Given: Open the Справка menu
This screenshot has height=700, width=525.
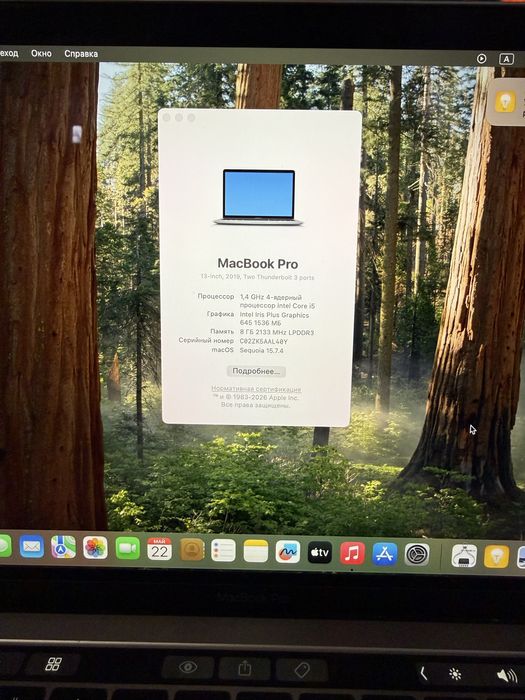Looking at the screenshot, I should 81,54.
